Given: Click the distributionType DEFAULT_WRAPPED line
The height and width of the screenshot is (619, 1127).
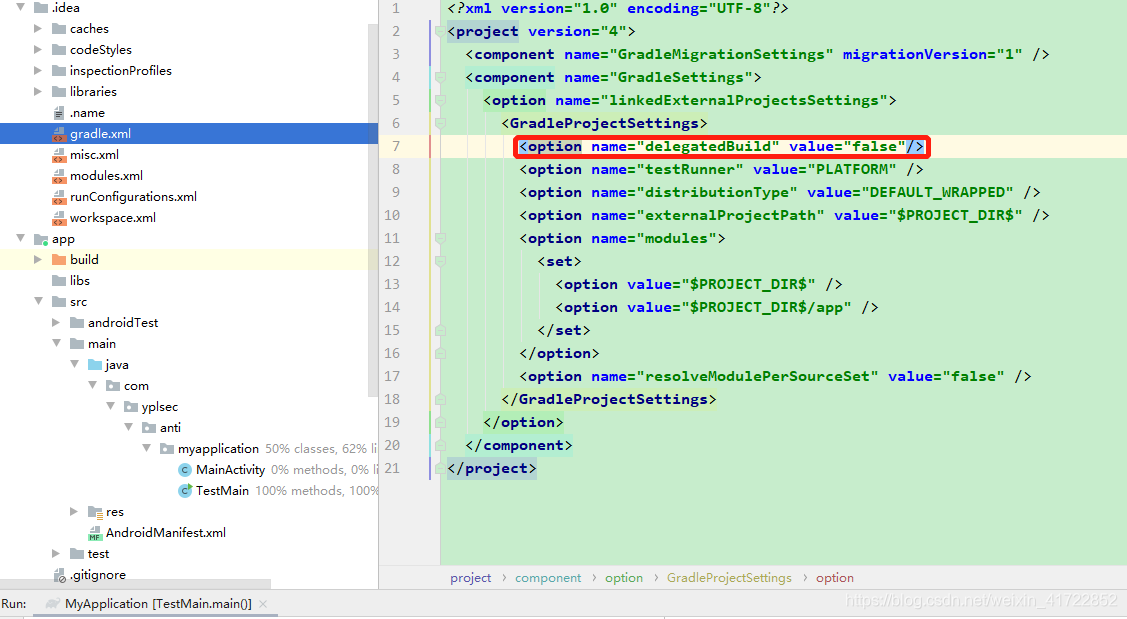Looking at the screenshot, I should click(780, 193).
